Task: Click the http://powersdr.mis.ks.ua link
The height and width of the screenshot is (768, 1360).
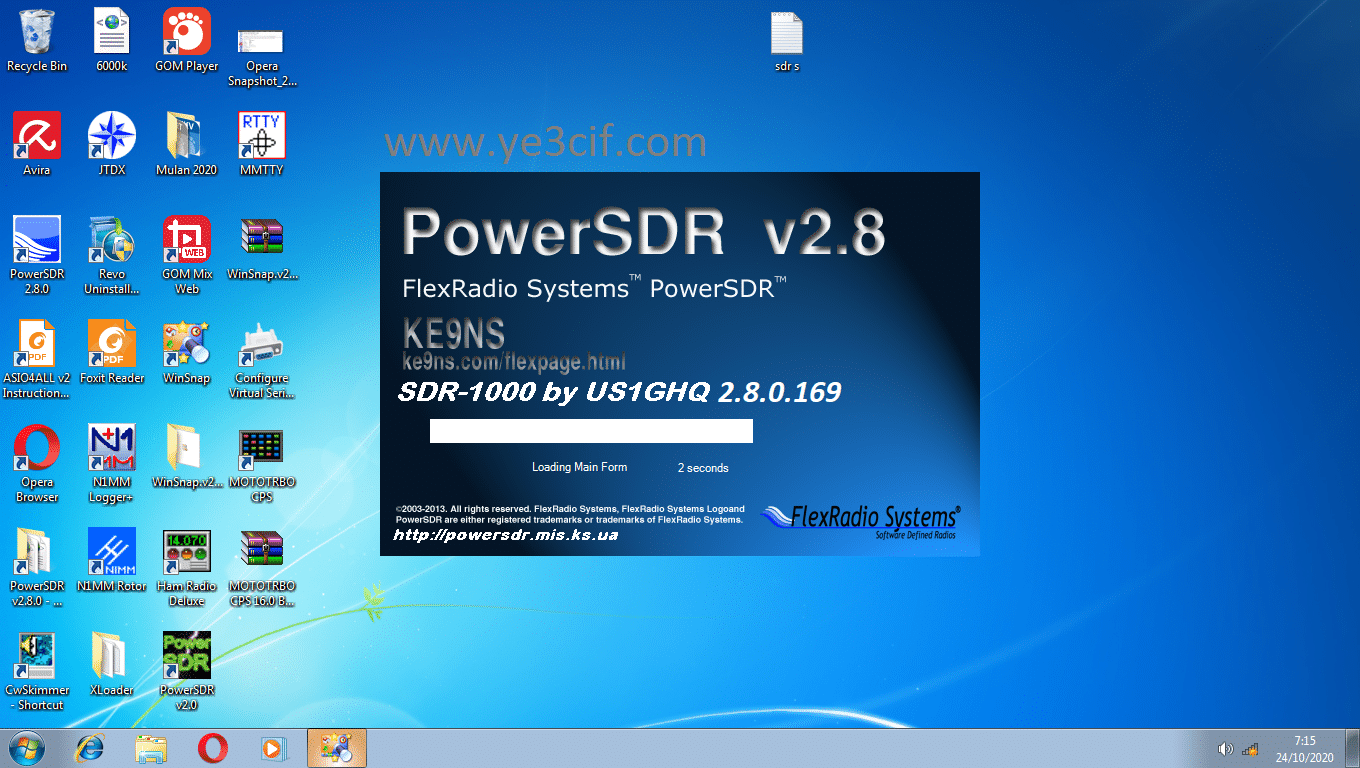Action: [x=506, y=535]
